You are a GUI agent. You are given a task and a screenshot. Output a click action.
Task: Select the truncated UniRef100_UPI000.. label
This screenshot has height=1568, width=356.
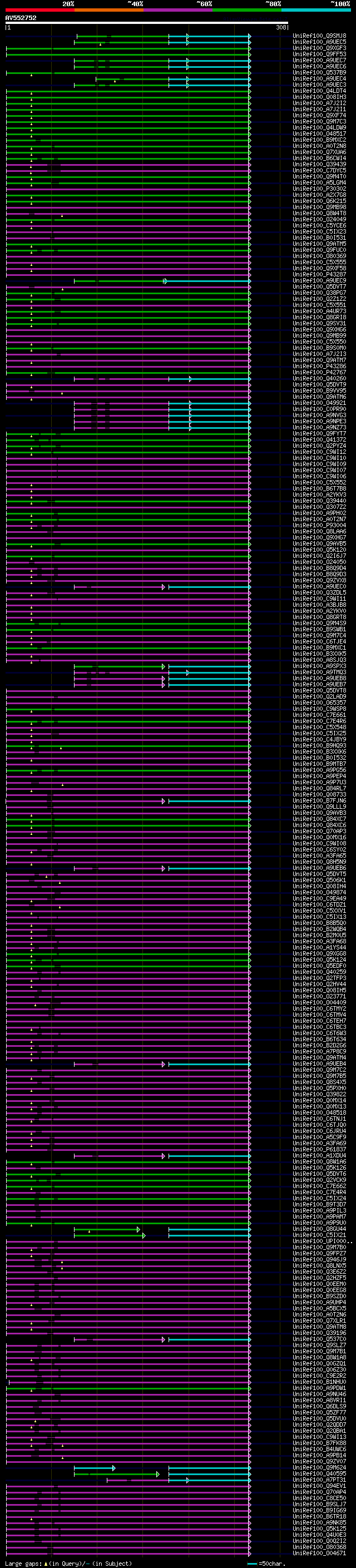pos(323,1241)
